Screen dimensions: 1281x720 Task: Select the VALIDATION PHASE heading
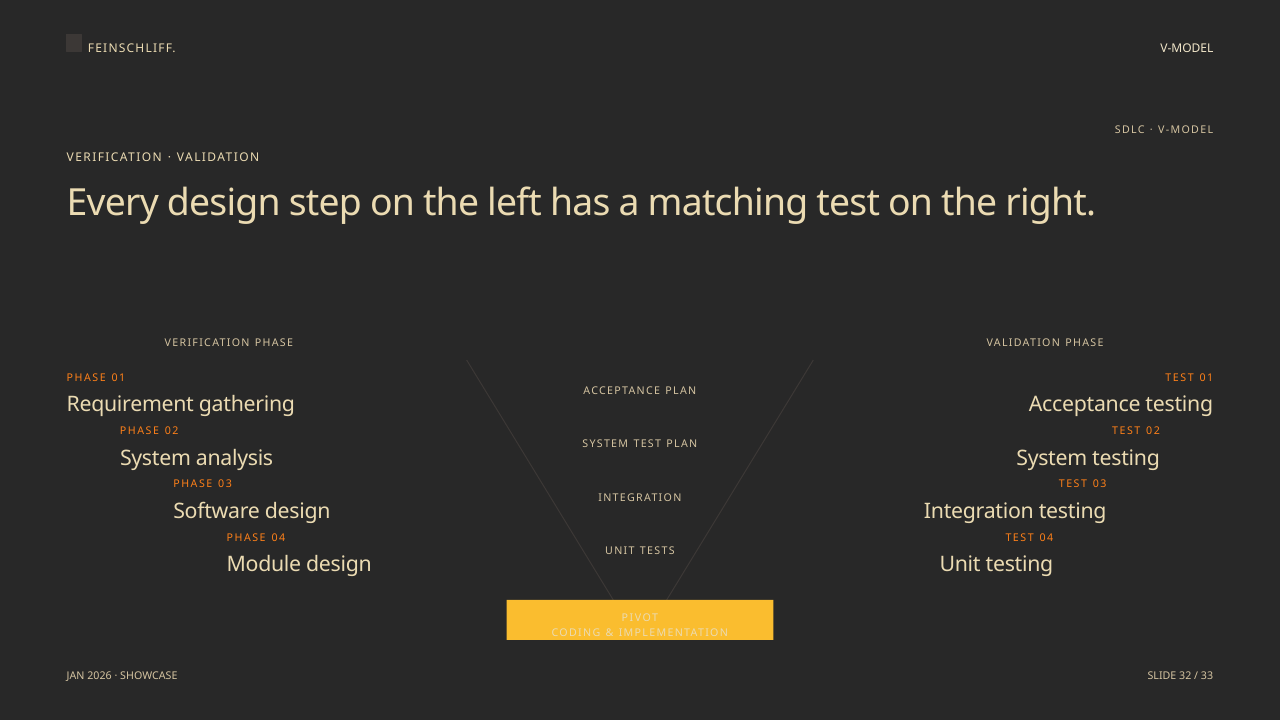[1045, 343]
